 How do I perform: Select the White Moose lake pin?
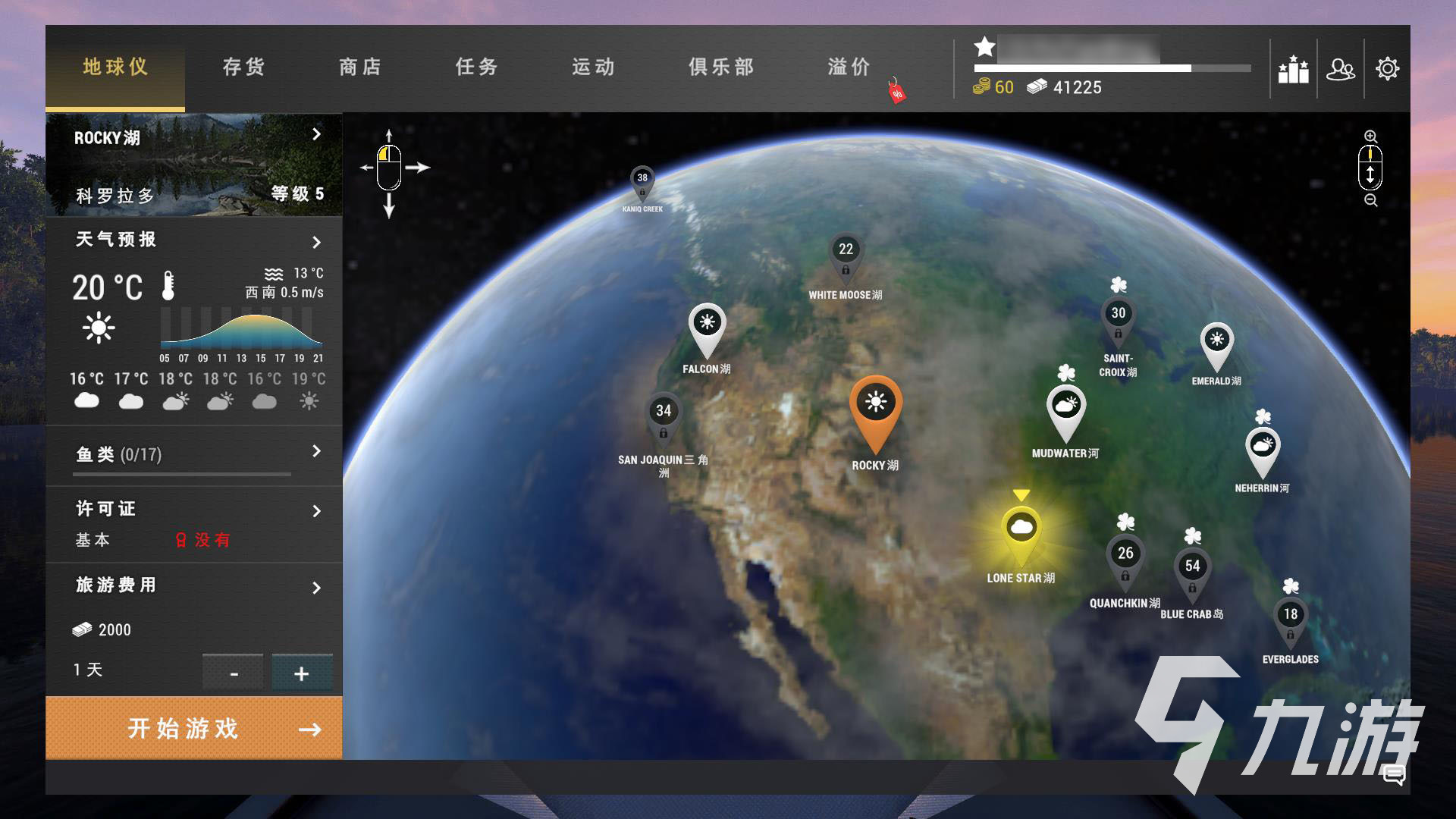coord(846,258)
